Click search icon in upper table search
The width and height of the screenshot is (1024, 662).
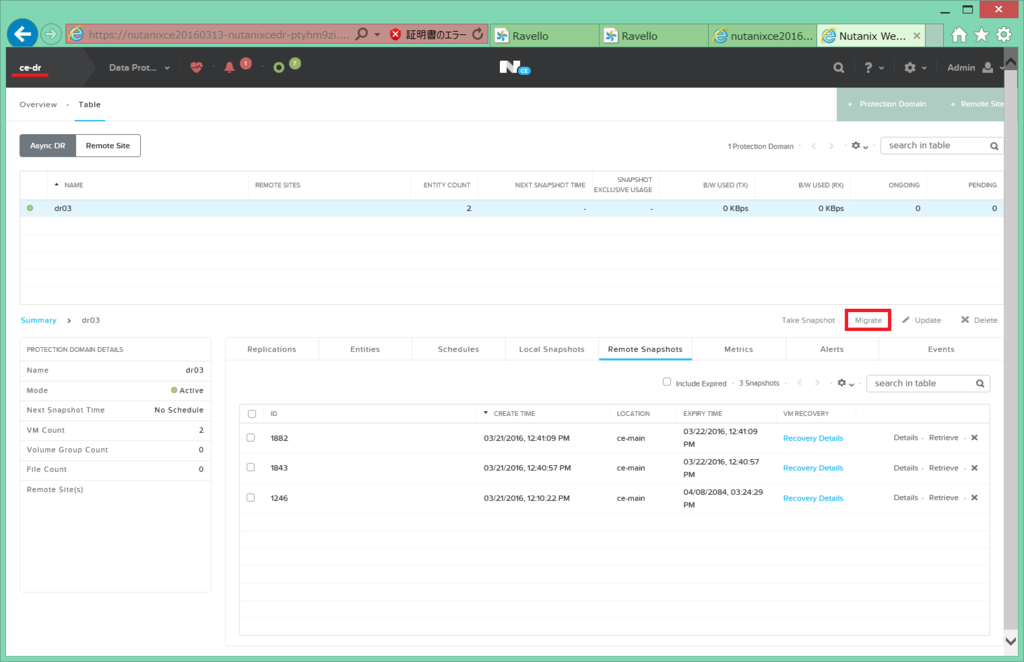(994, 146)
